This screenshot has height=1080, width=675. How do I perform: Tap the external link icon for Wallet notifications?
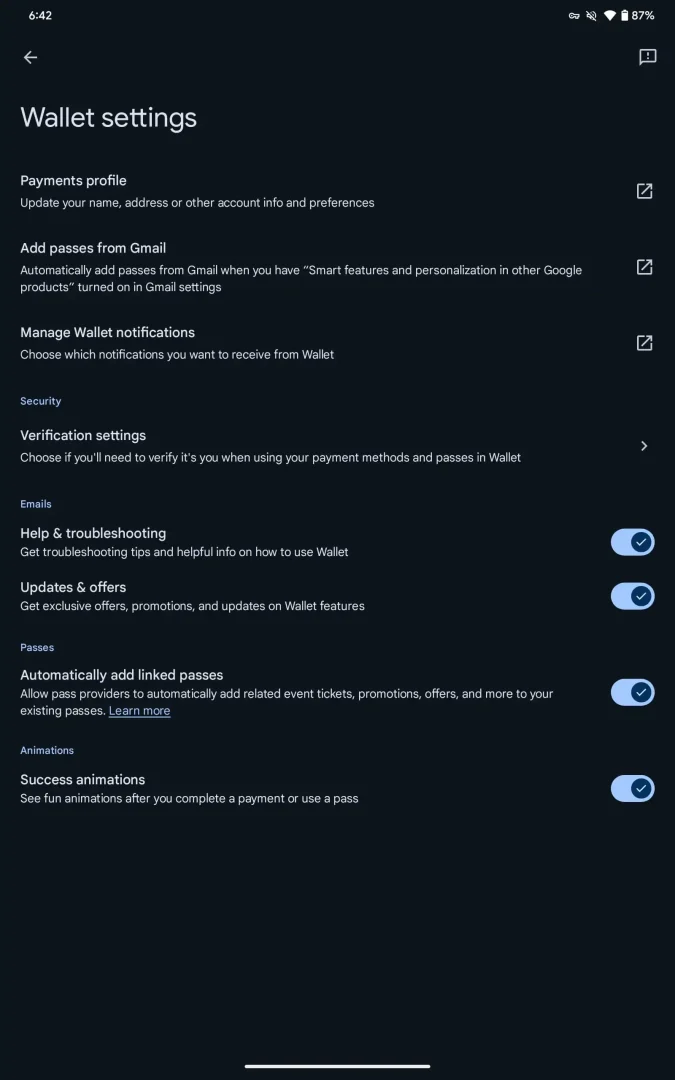tap(644, 342)
